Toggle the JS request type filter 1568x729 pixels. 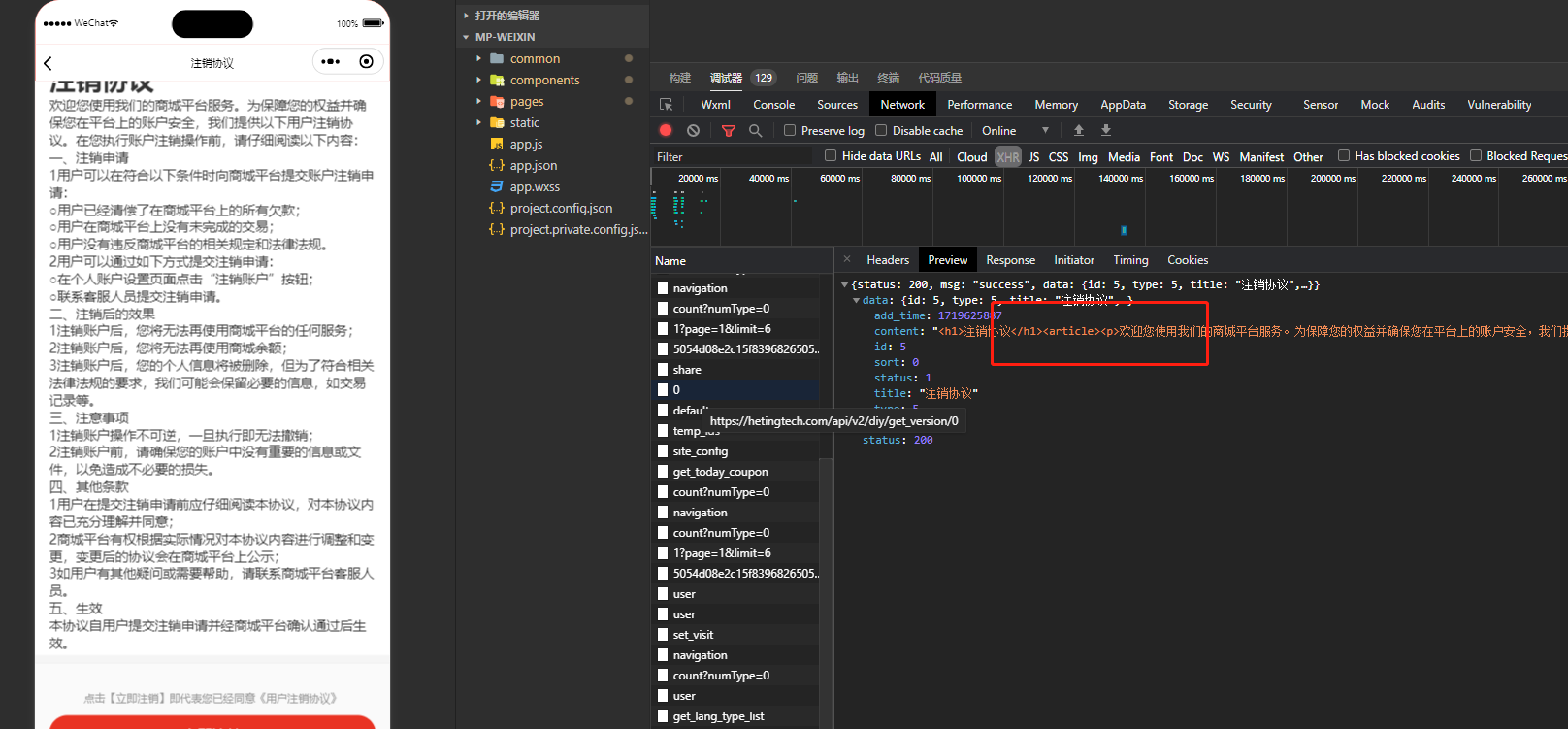click(1034, 156)
